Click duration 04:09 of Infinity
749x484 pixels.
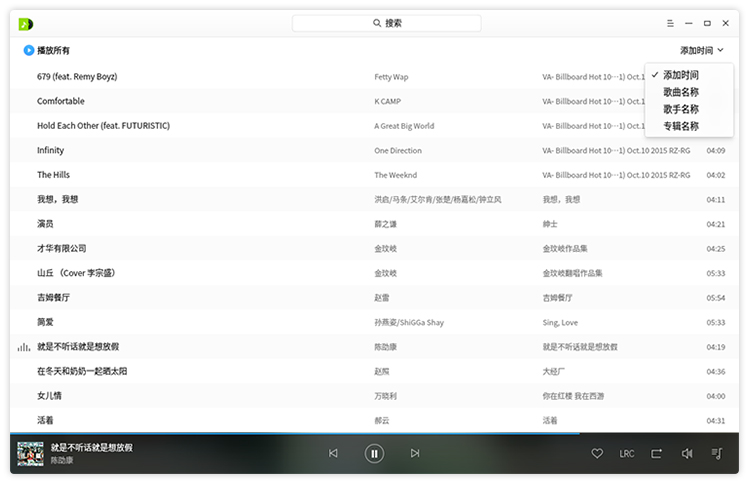(x=716, y=151)
